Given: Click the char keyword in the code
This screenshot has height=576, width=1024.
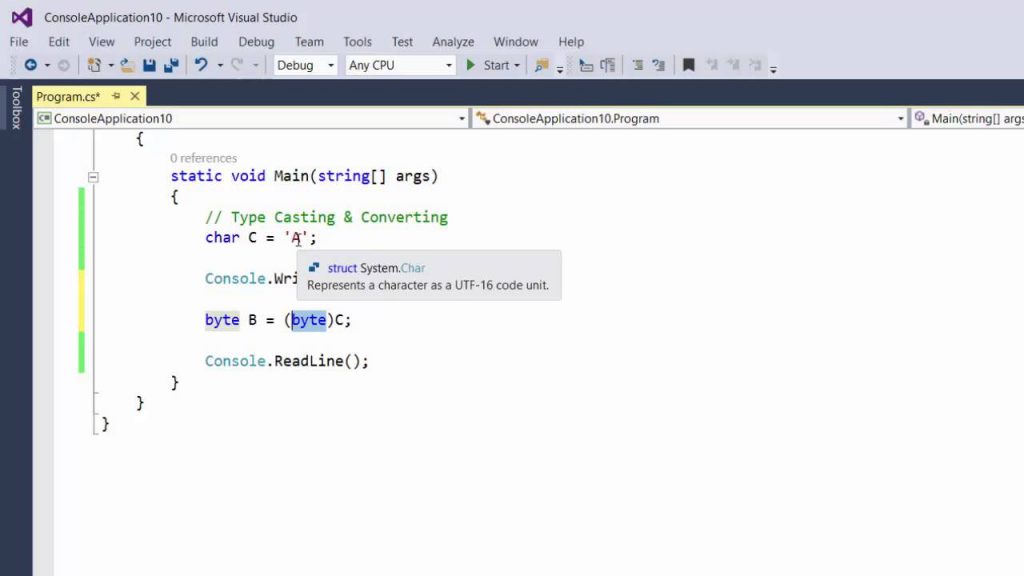Looking at the screenshot, I should [222, 238].
